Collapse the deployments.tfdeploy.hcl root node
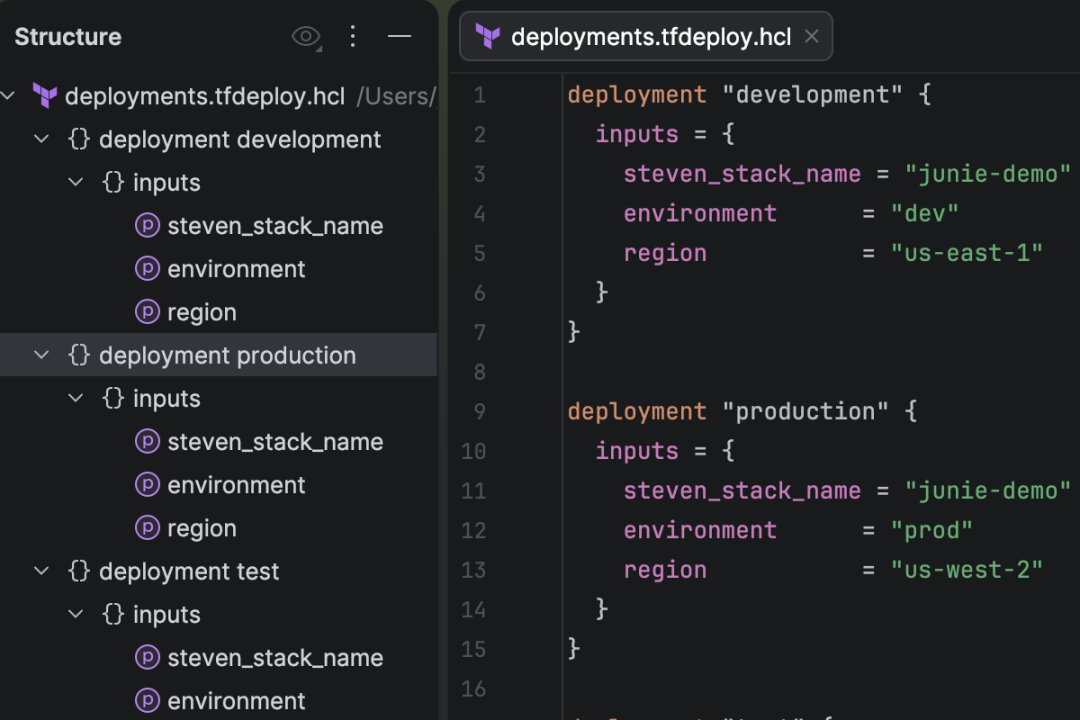 pyautogui.click(x=8, y=96)
